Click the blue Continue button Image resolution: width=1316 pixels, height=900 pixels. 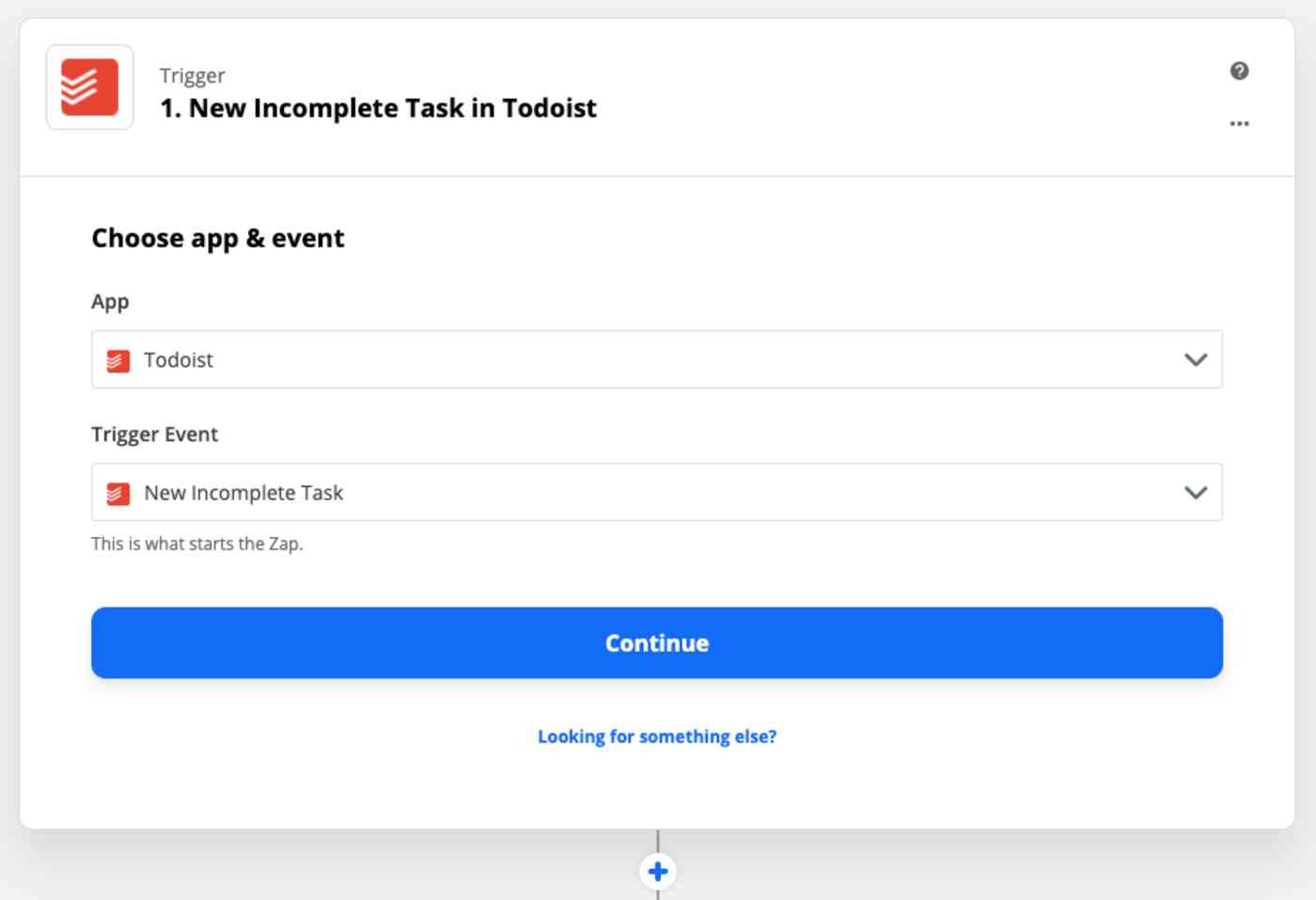pos(657,642)
